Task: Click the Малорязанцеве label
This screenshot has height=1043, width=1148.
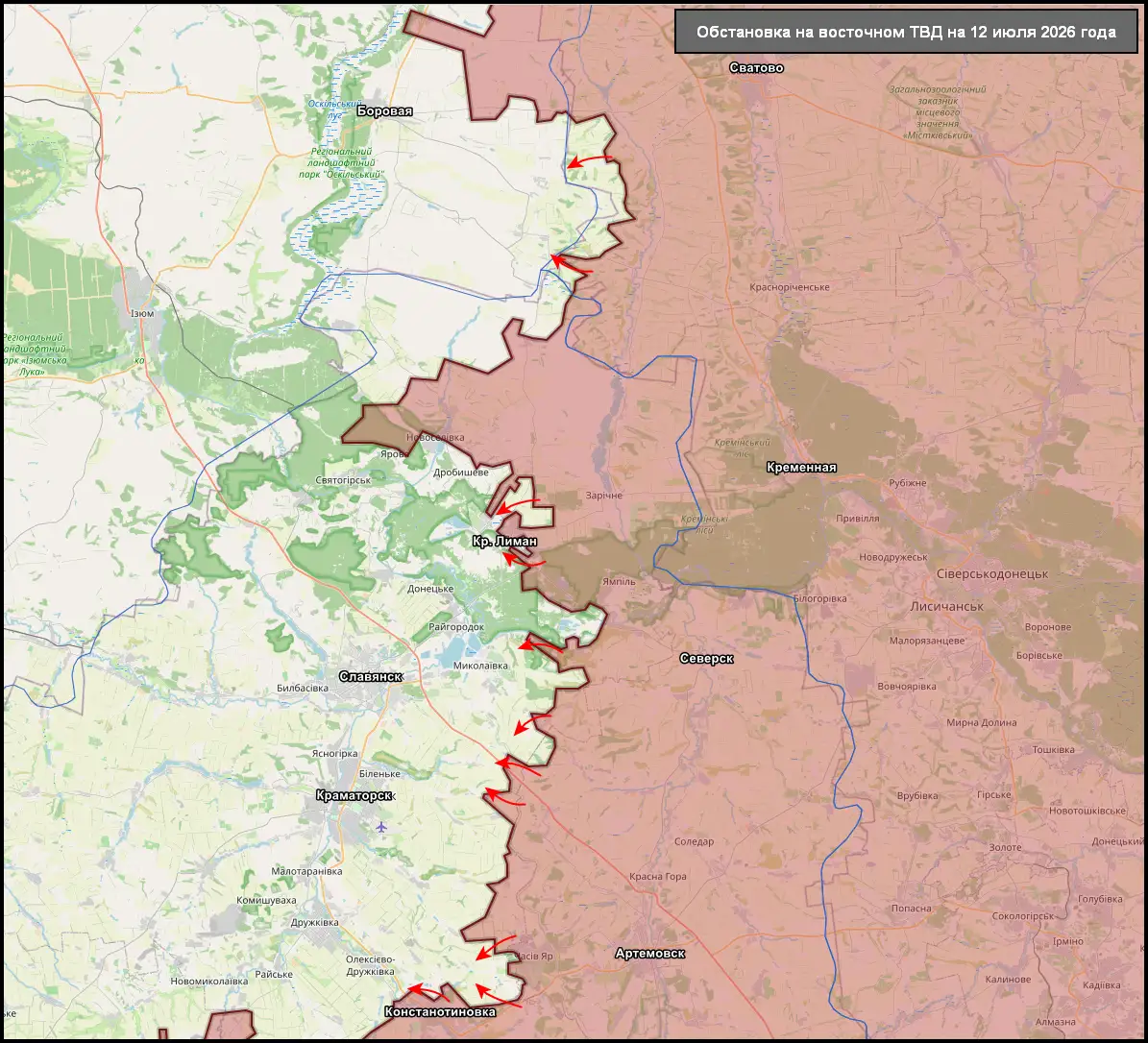Action: pos(927,642)
